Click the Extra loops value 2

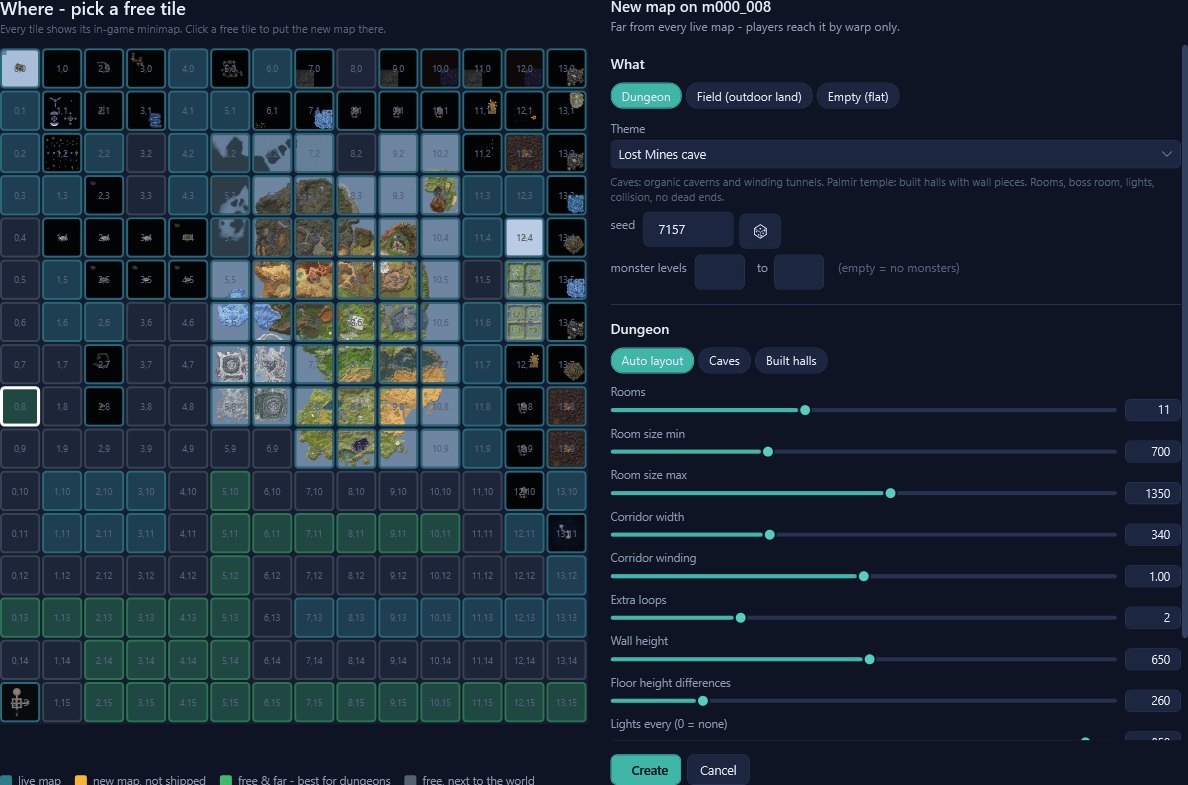pyautogui.click(x=1152, y=618)
